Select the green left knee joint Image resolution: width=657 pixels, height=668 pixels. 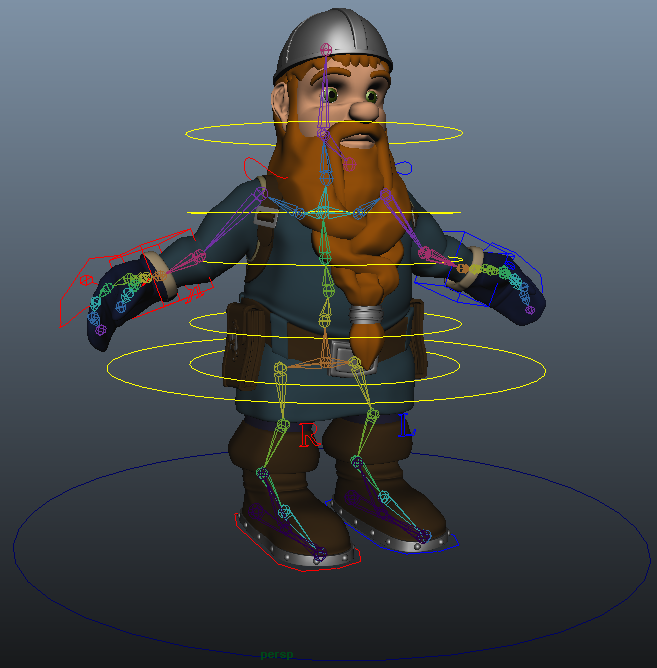click(373, 414)
